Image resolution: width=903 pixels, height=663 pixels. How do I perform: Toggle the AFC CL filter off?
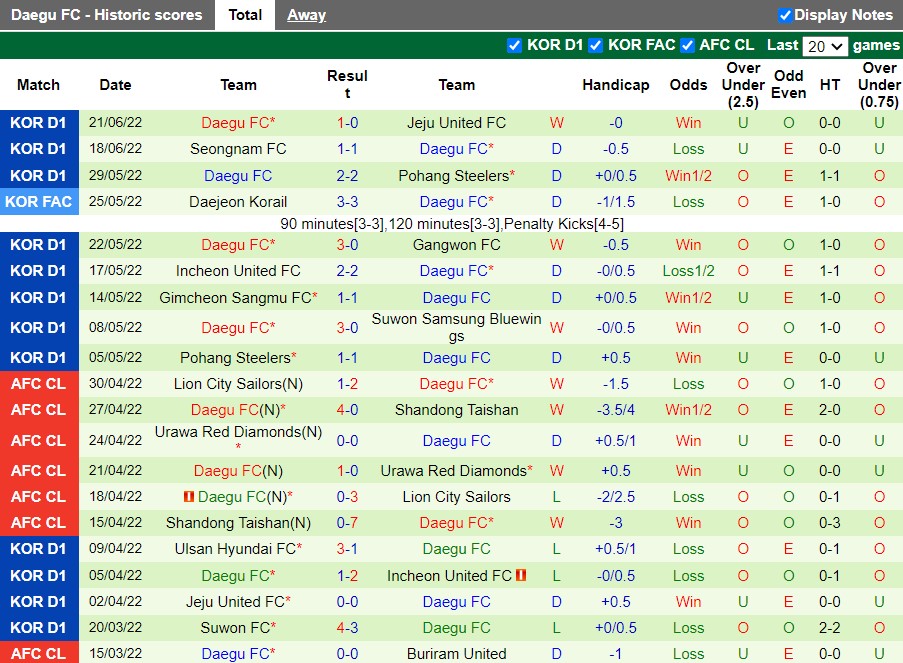(687, 45)
